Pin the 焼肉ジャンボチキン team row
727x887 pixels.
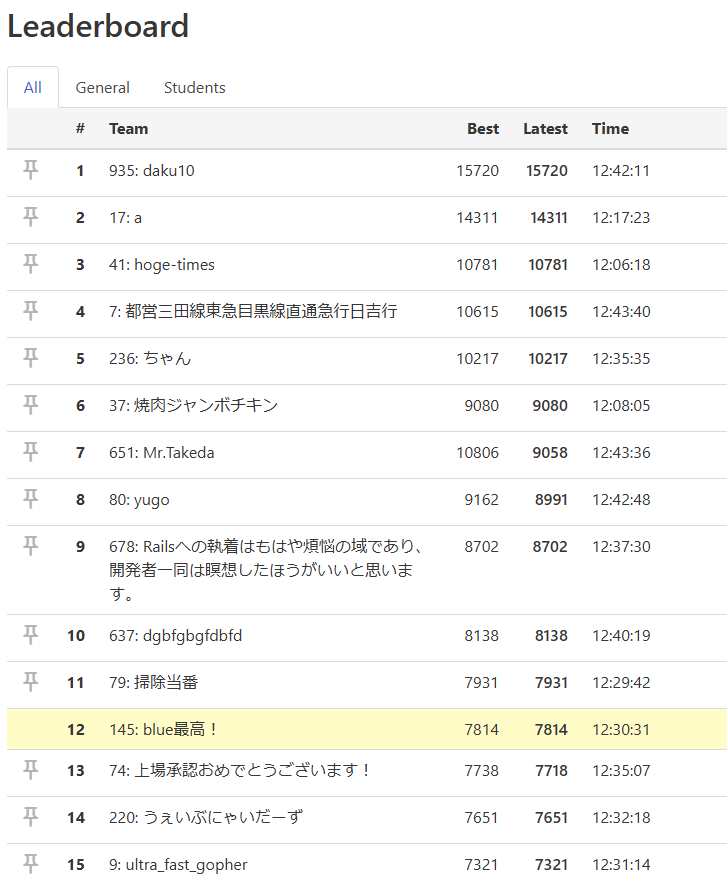(x=31, y=404)
